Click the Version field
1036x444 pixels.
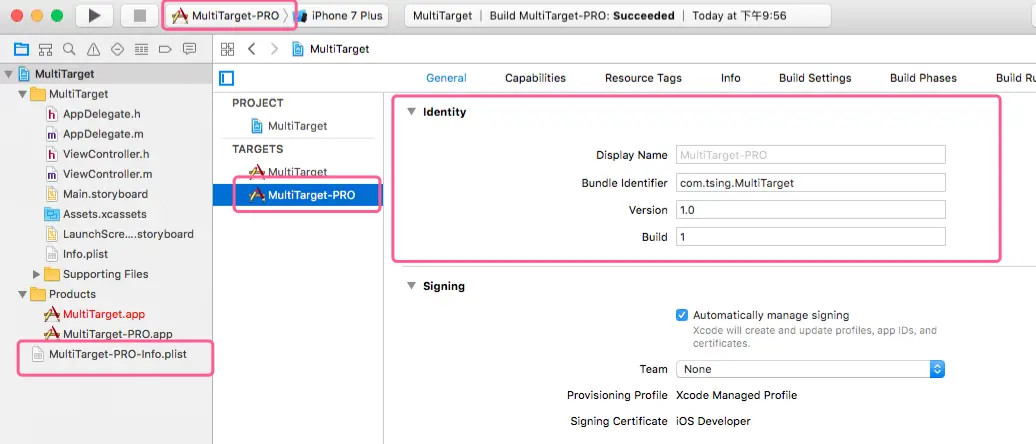click(x=811, y=210)
